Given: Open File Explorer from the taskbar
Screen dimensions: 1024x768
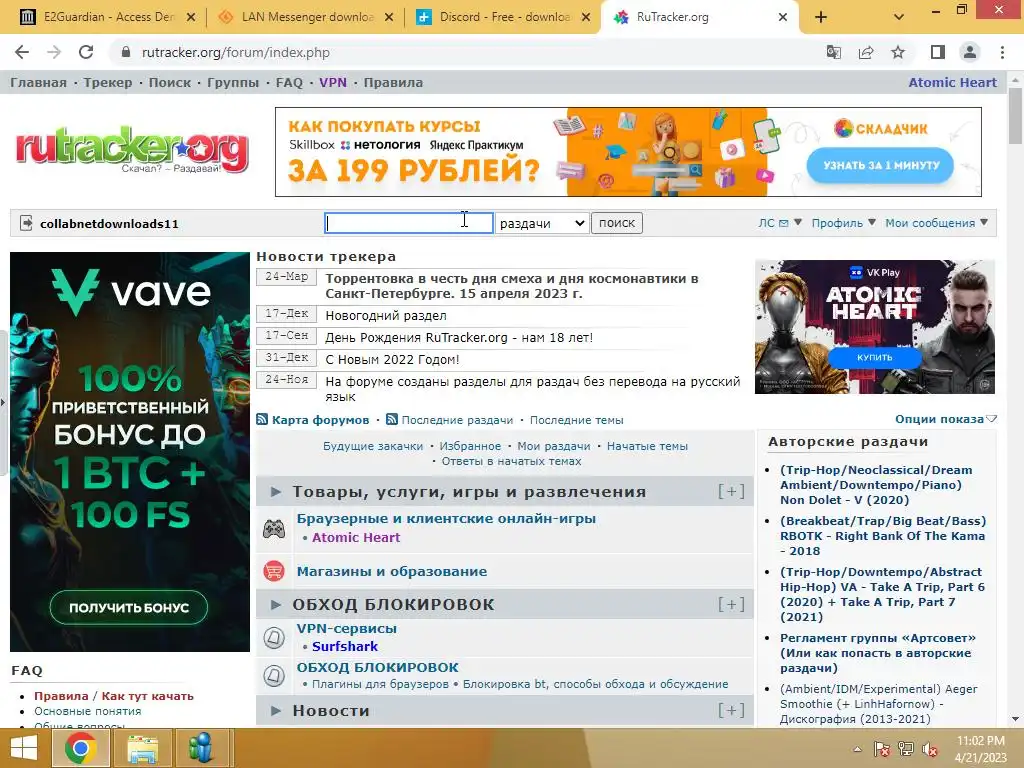Looking at the screenshot, I should click(x=142, y=748).
